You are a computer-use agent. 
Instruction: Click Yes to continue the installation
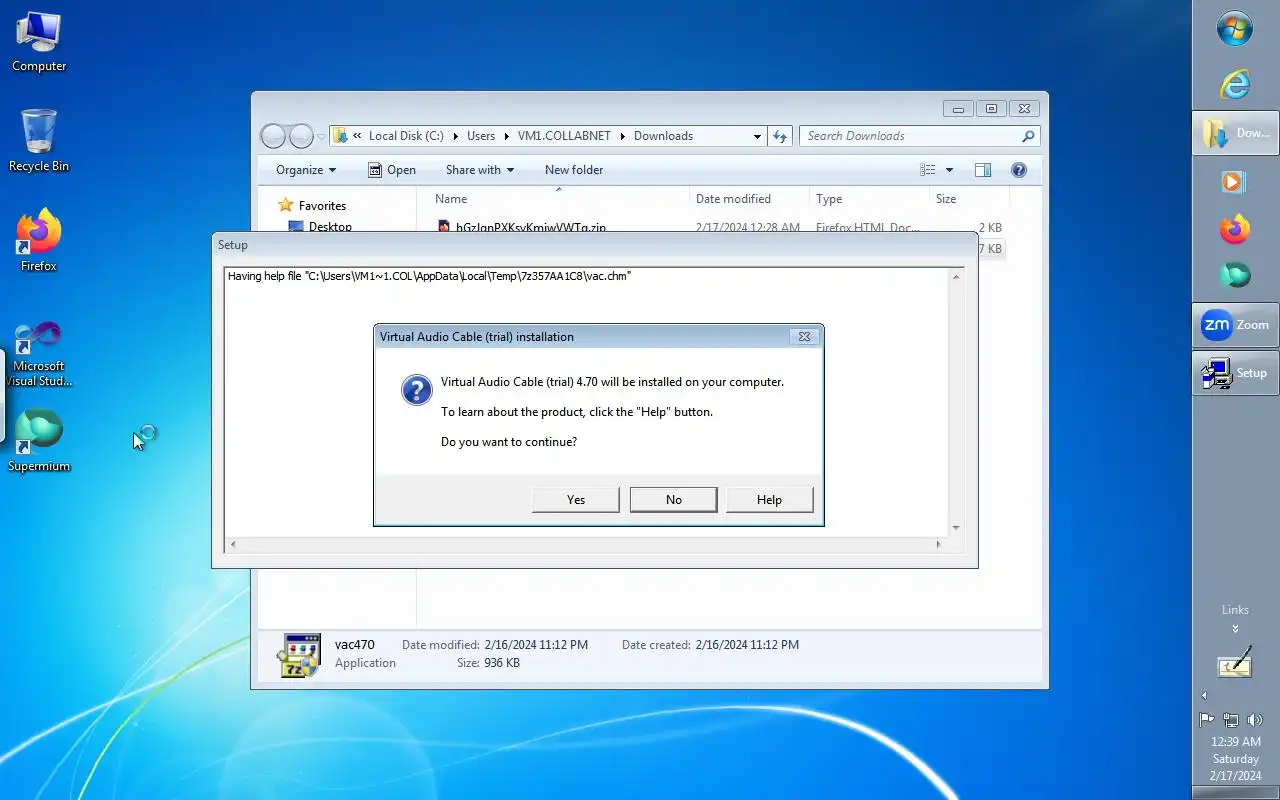[x=575, y=499]
